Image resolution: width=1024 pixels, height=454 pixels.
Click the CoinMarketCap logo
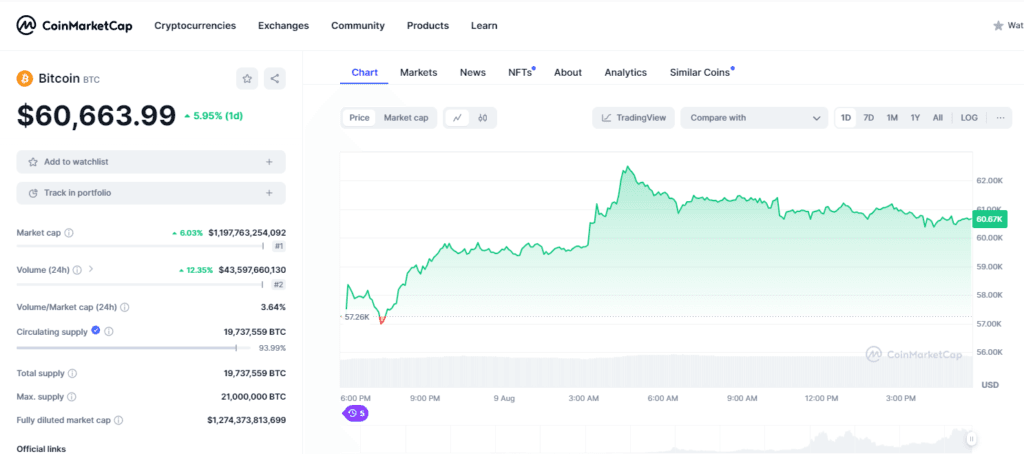pos(74,25)
